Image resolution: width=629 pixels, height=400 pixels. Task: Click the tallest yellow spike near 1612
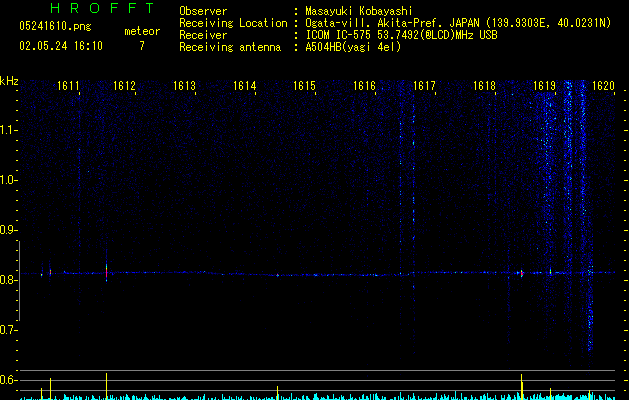pyautogui.click(x=106, y=386)
